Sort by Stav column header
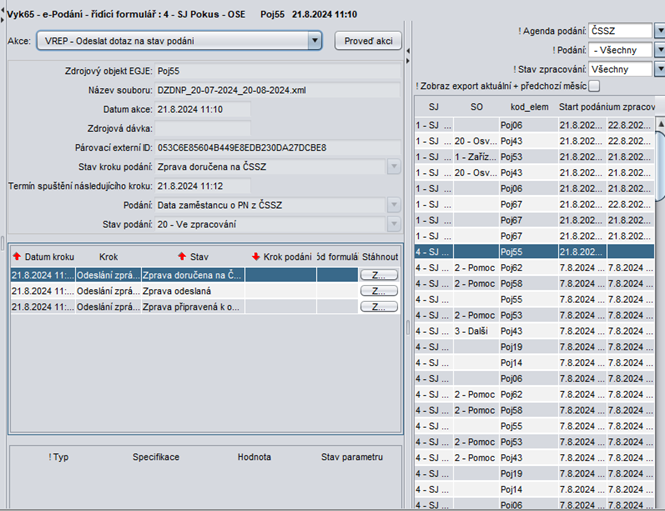Image resolution: width=665 pixels, height=511 pixels. pos(193,257)
